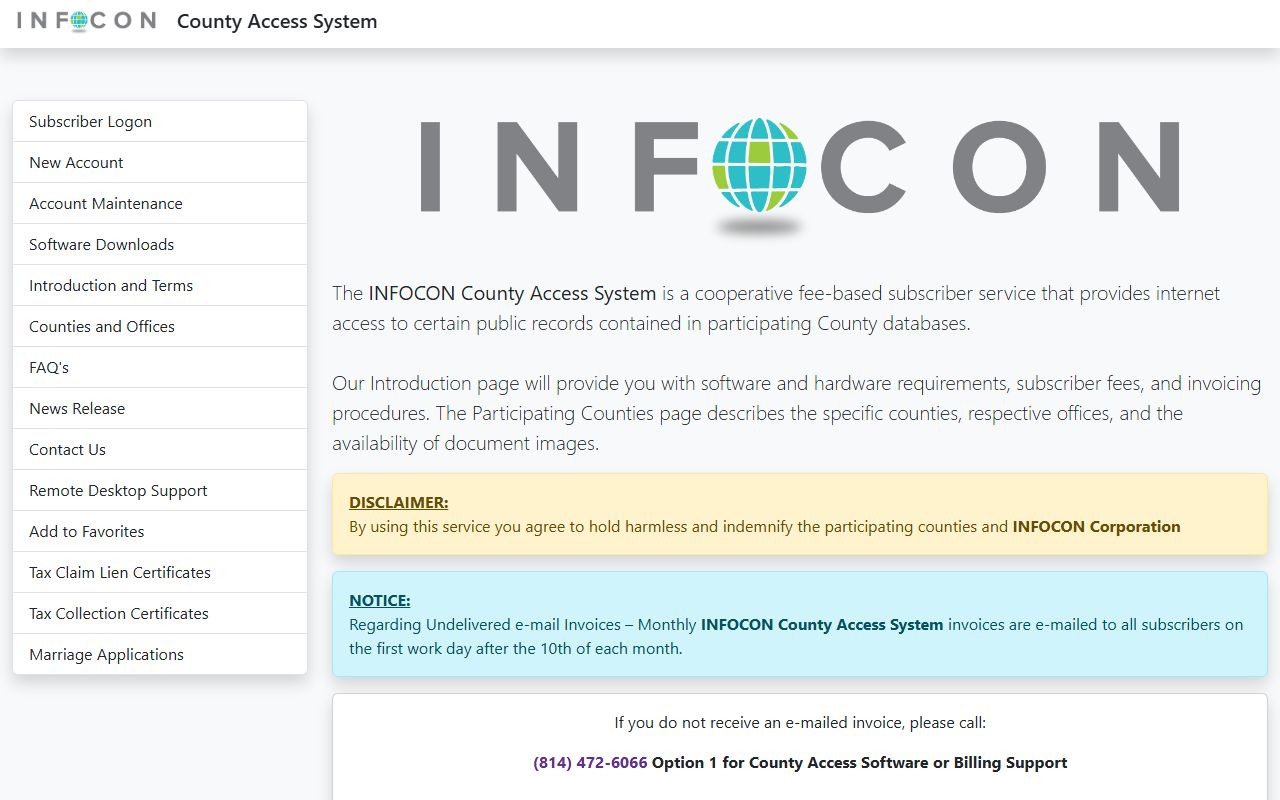Click the large INFOCON globe banner image
Screen dimensions: 1280x800
click(799, 176)
